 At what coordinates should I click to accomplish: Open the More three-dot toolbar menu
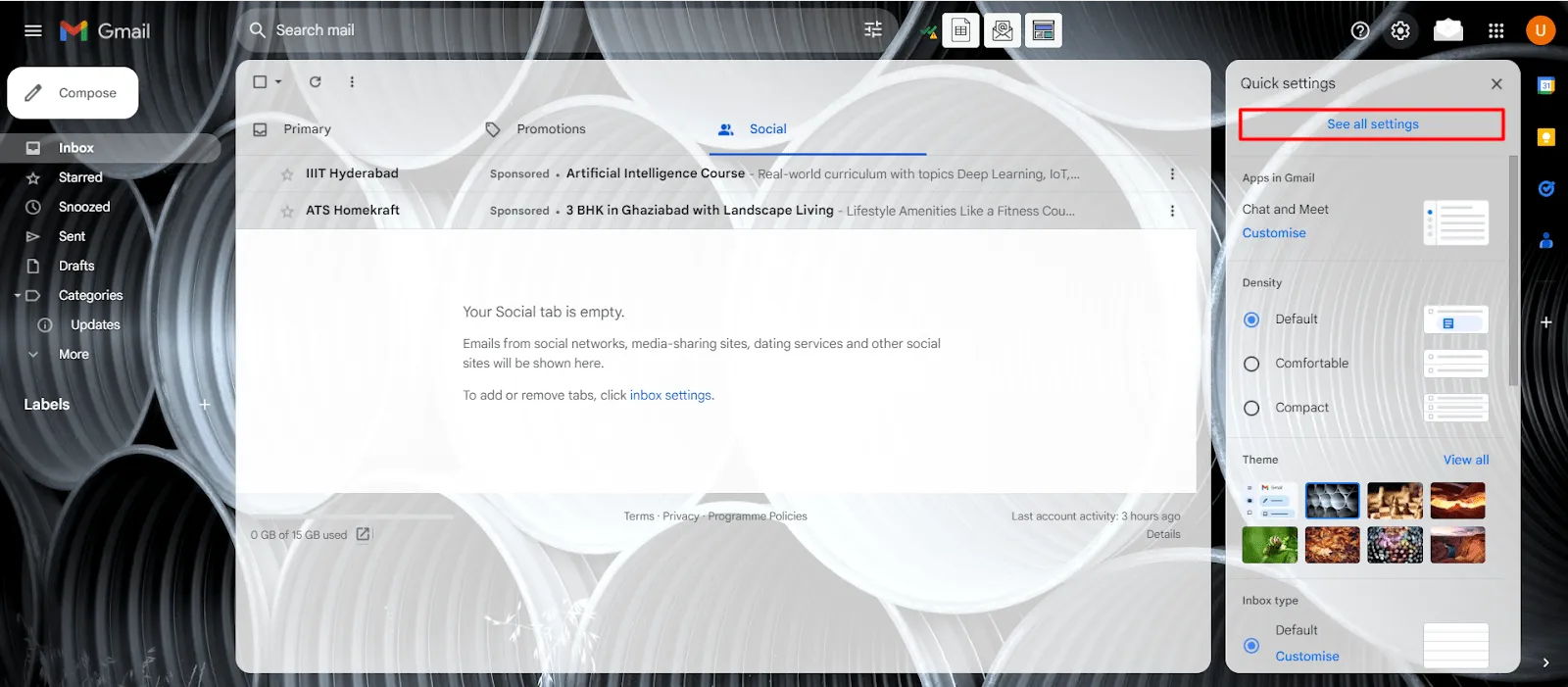352,82
